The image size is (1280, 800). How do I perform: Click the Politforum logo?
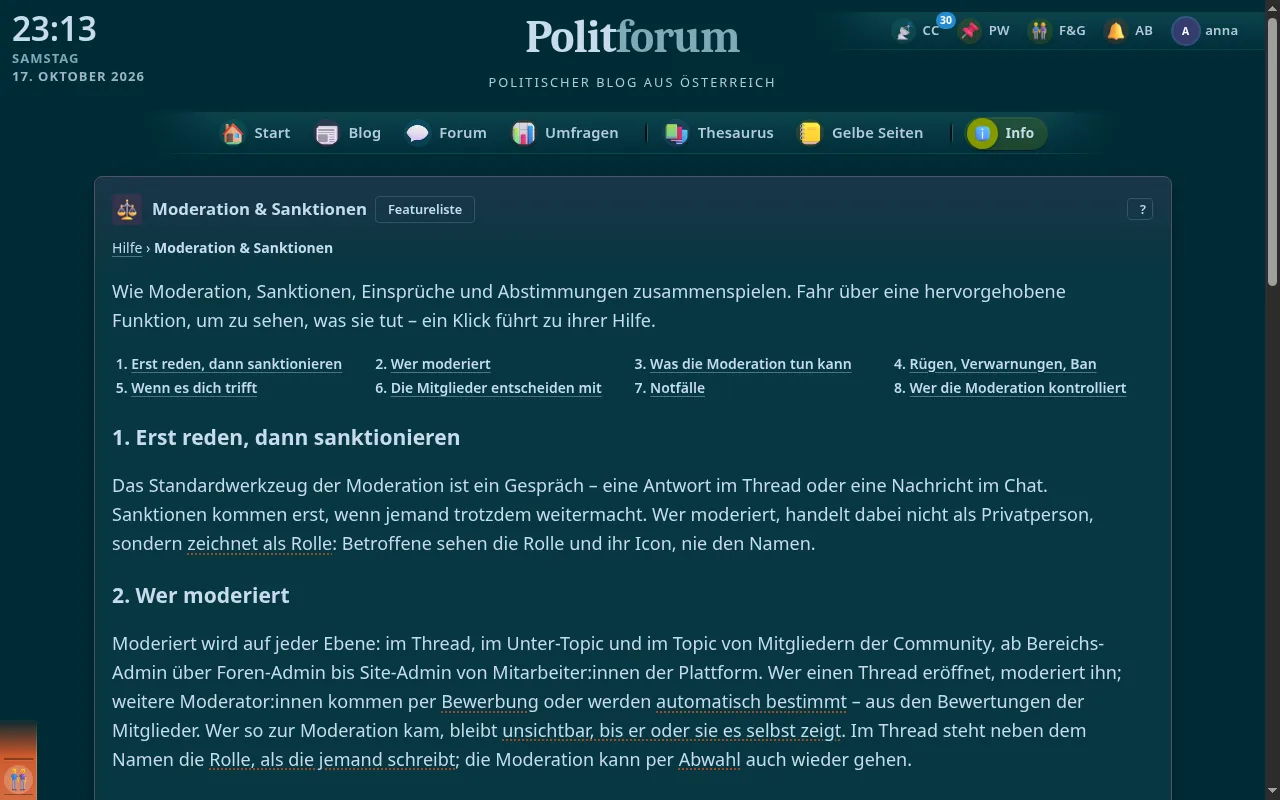pos(633,37)
